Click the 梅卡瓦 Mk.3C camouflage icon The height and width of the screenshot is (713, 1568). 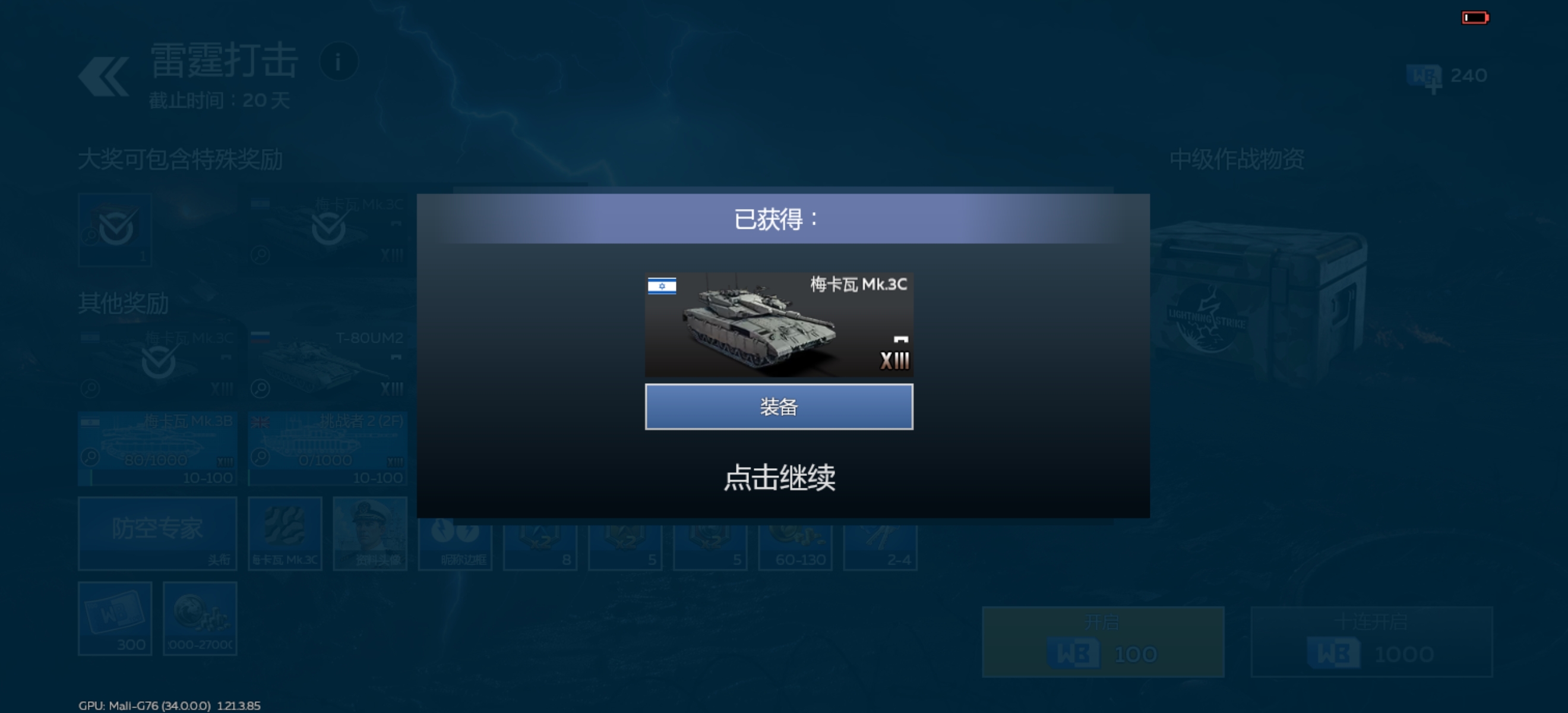285,534
